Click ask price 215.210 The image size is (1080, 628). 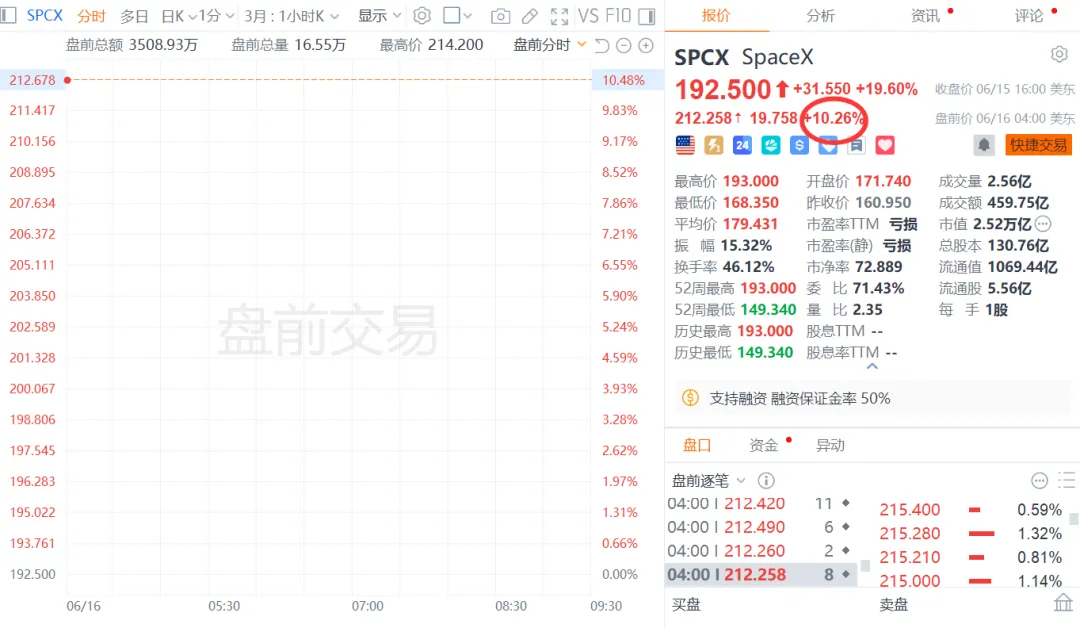tap(909, 557)
